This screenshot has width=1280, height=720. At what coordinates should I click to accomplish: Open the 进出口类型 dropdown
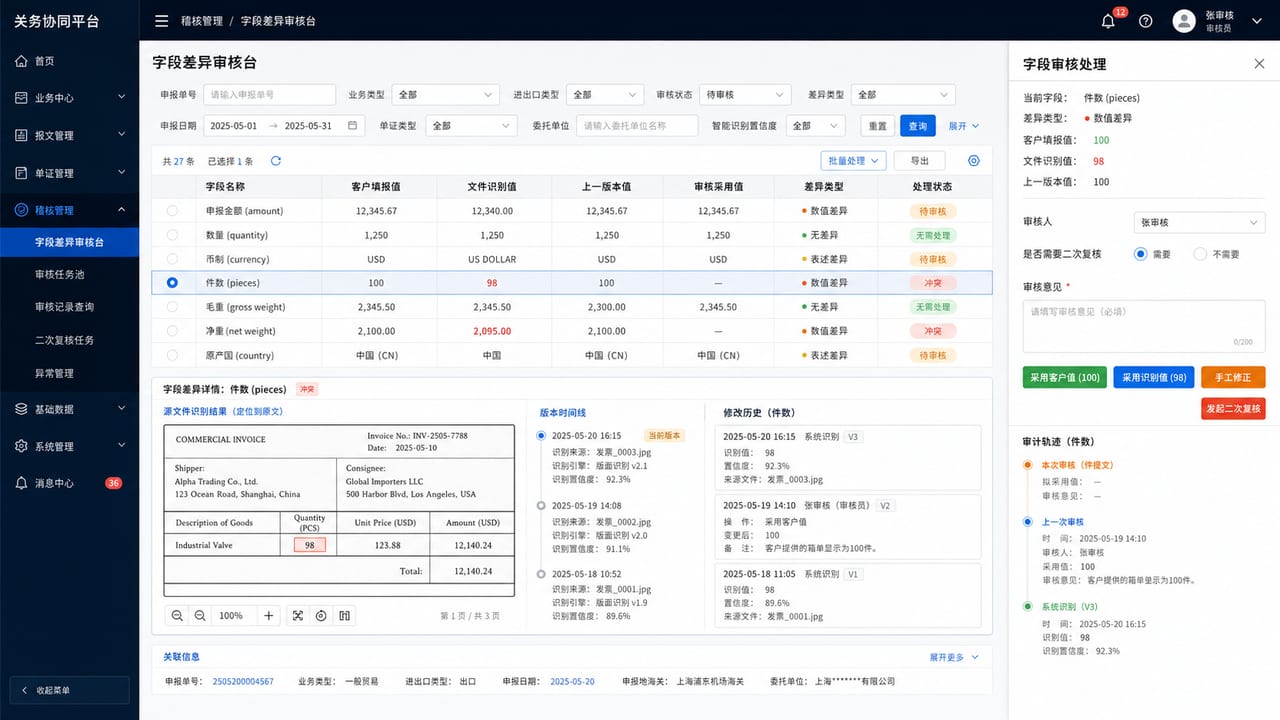[x=604, y=95]
